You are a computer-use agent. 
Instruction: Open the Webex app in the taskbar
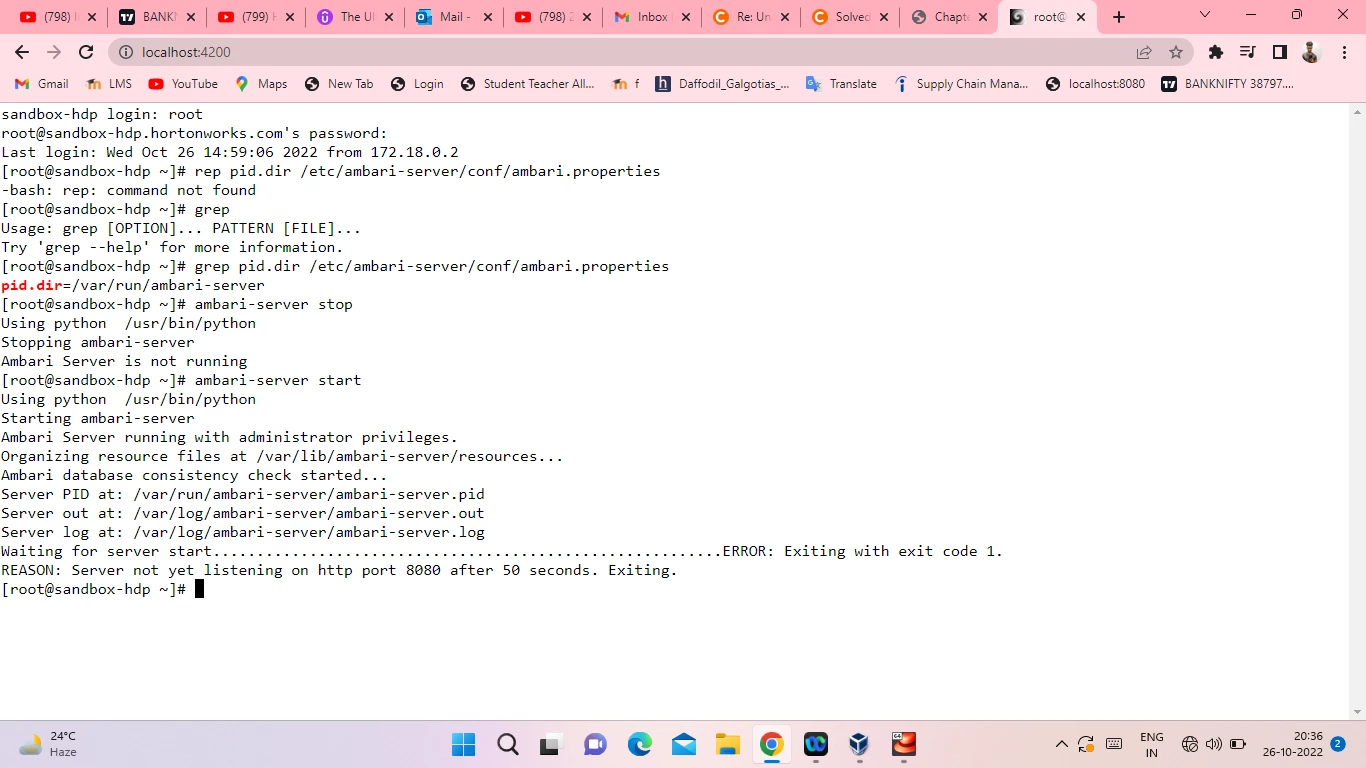[815, 744]
